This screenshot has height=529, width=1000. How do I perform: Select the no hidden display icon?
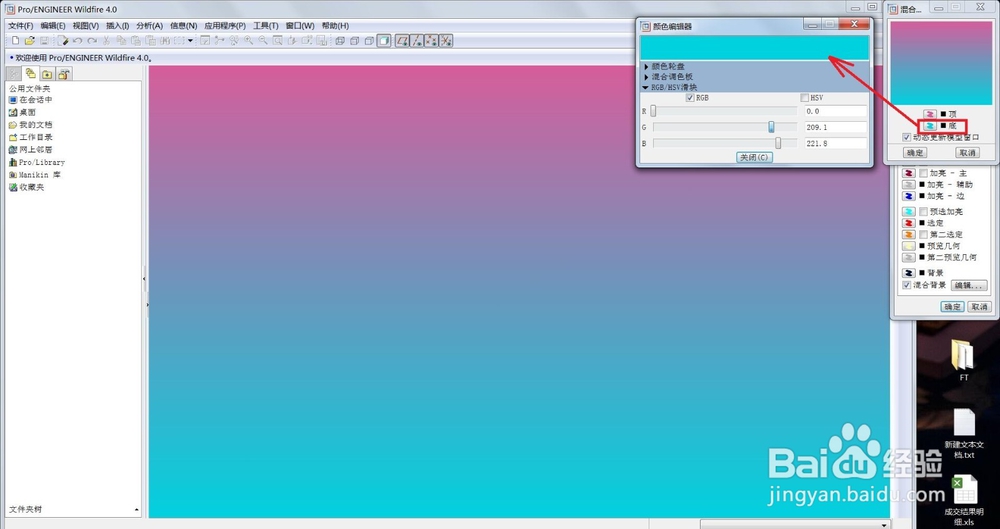[x=369, y=41]
